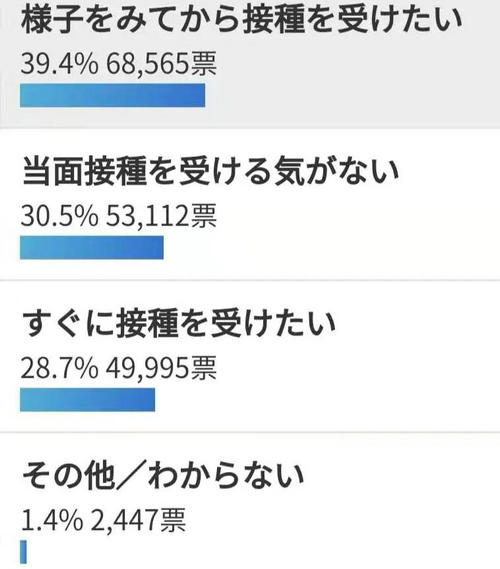Click the 39.4% 68,565票 vote count
Screen dimensions: 500x569
pos(119,64)
